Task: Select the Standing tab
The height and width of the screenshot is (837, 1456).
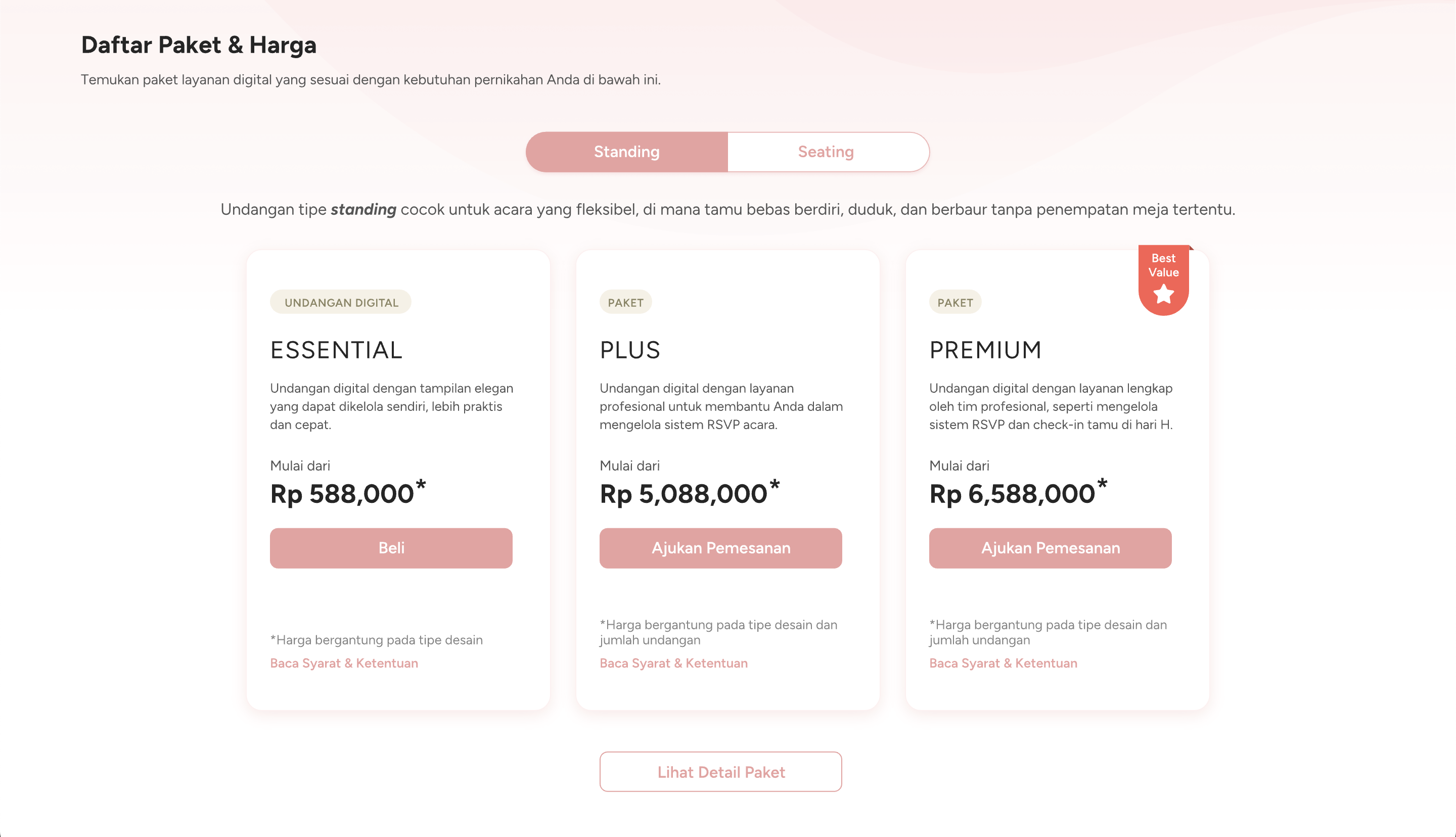Action: click(626, 152)
